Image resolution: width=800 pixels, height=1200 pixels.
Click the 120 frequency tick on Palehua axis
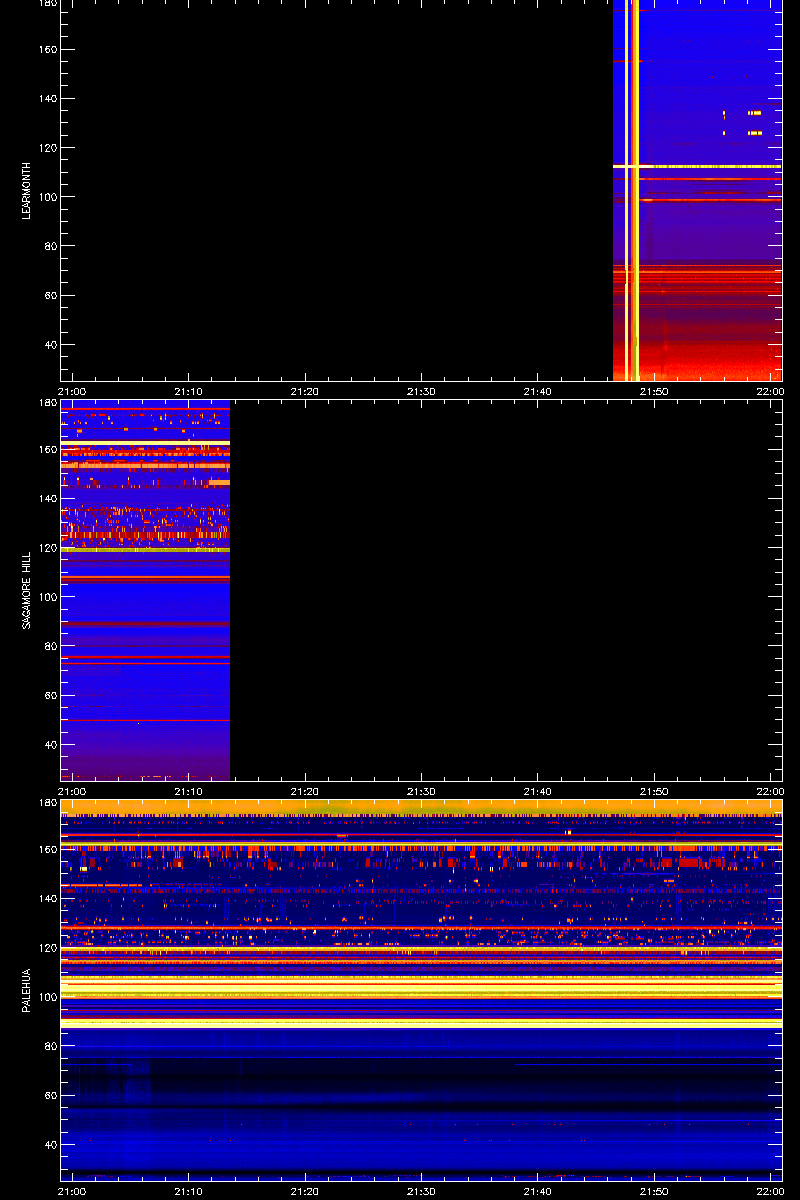point(49,948)
